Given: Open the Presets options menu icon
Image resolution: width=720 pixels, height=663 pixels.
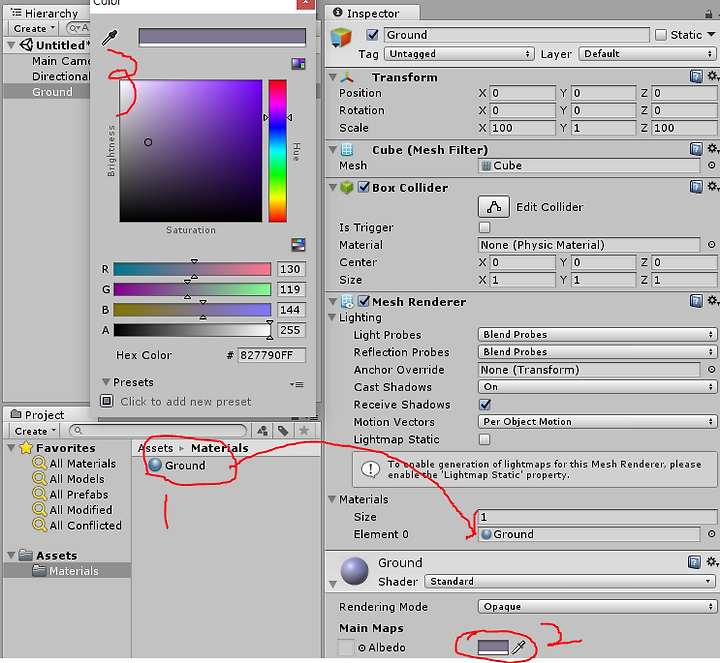Looking at the screenshot, I should point(297,384).
